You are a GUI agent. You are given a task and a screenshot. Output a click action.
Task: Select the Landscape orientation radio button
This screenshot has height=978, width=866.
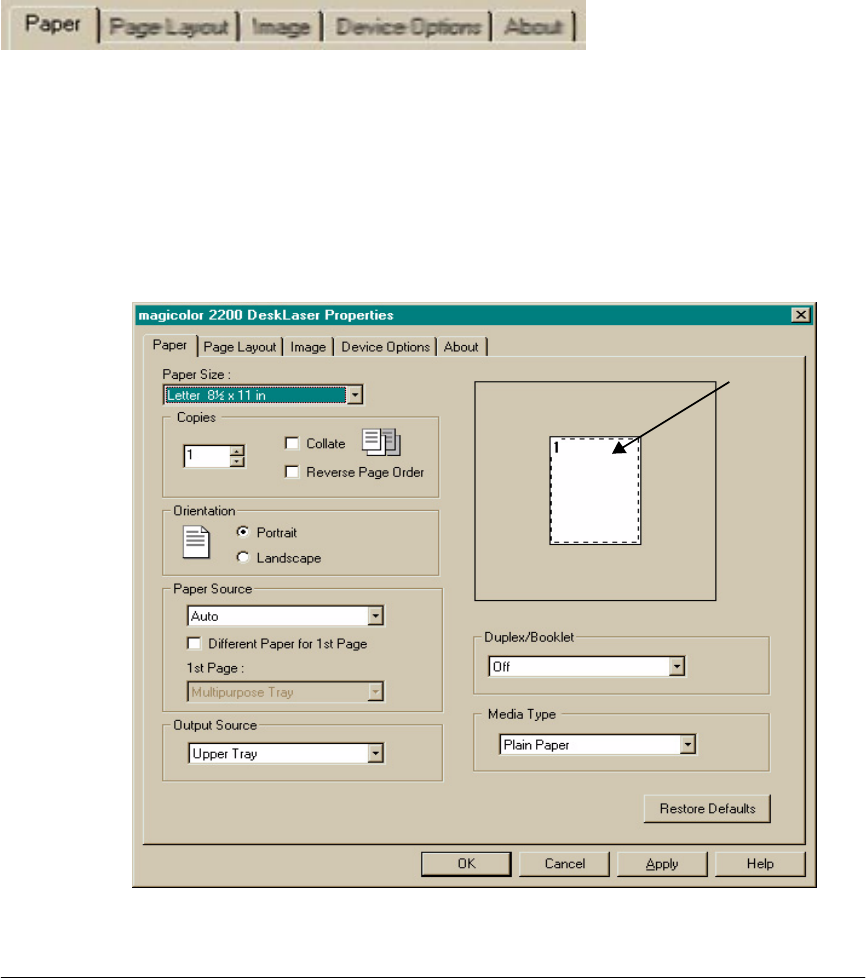(x=243, y=557)
